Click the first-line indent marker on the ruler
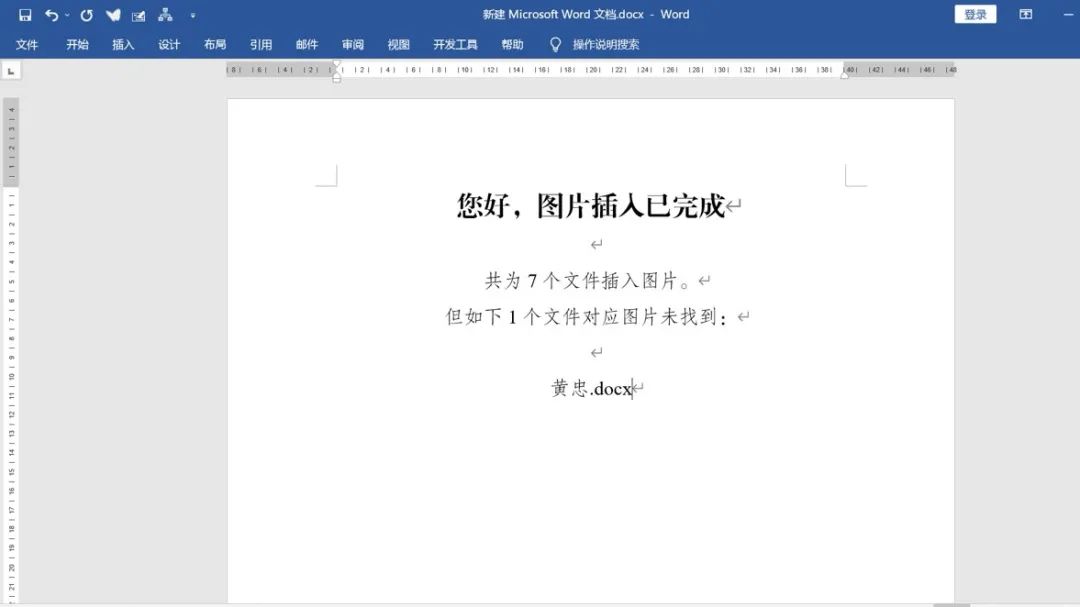 337,64
